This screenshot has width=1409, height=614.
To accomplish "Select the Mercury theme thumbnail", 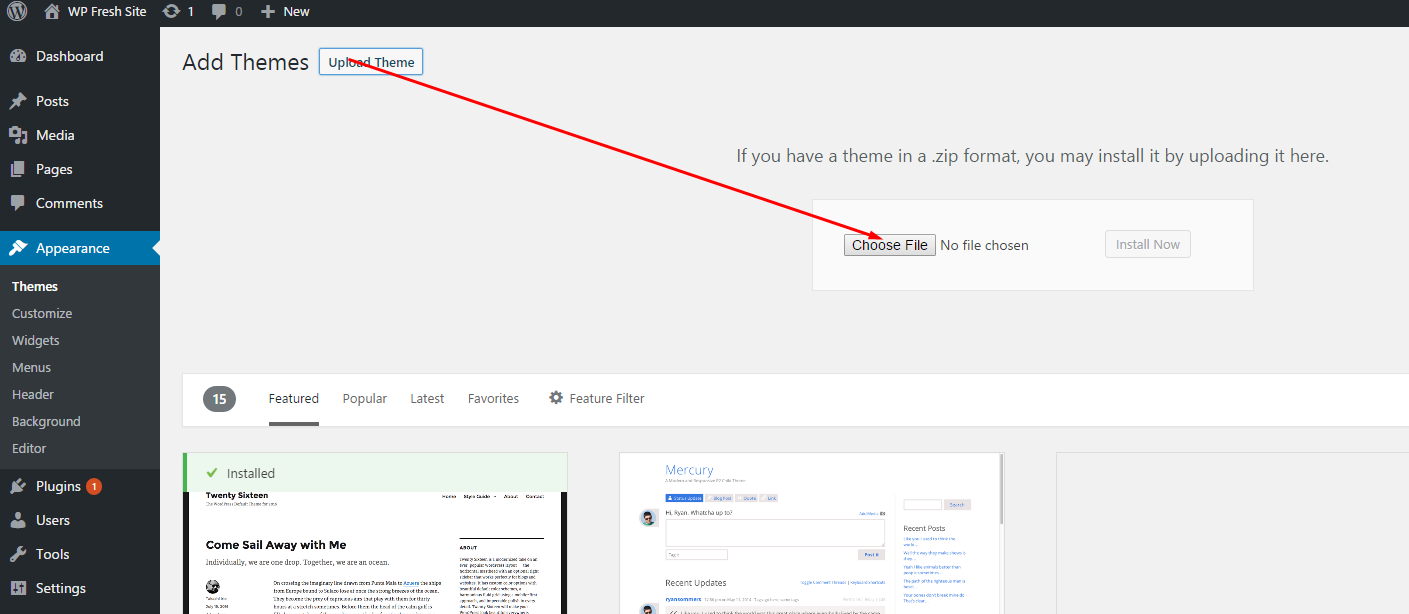I will click(x=812, y=534).
